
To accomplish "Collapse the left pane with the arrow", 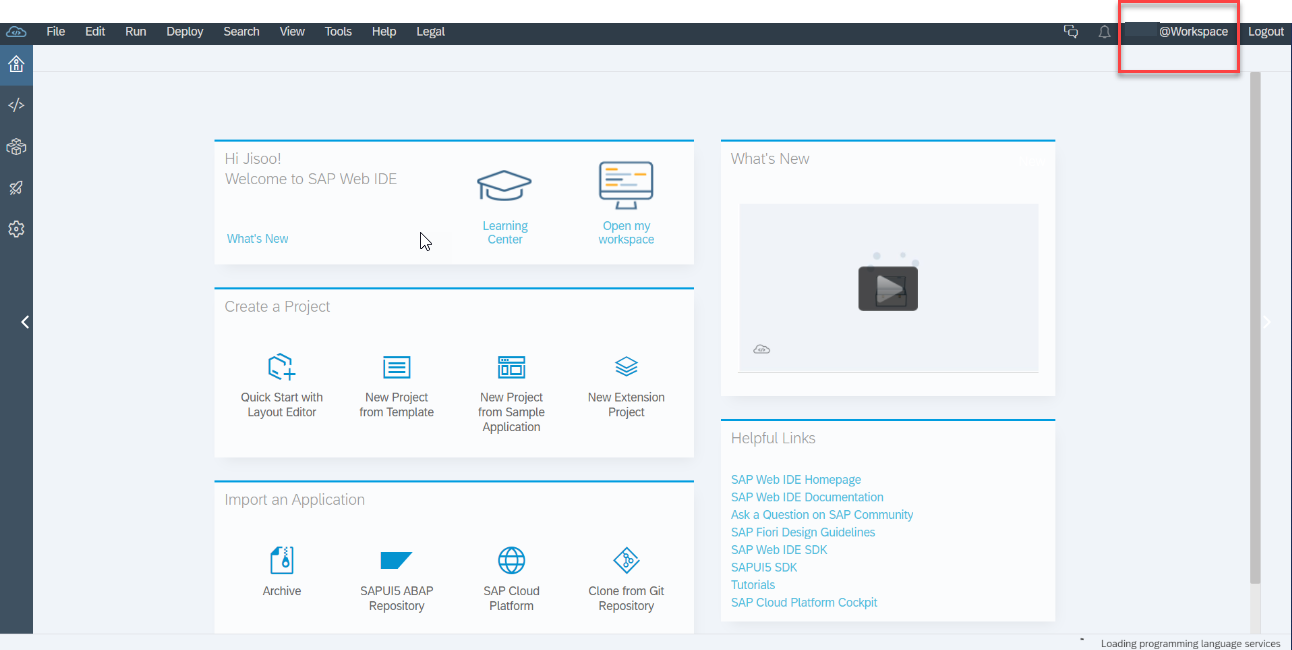I will pyautogui.click(x=25, y=322).
